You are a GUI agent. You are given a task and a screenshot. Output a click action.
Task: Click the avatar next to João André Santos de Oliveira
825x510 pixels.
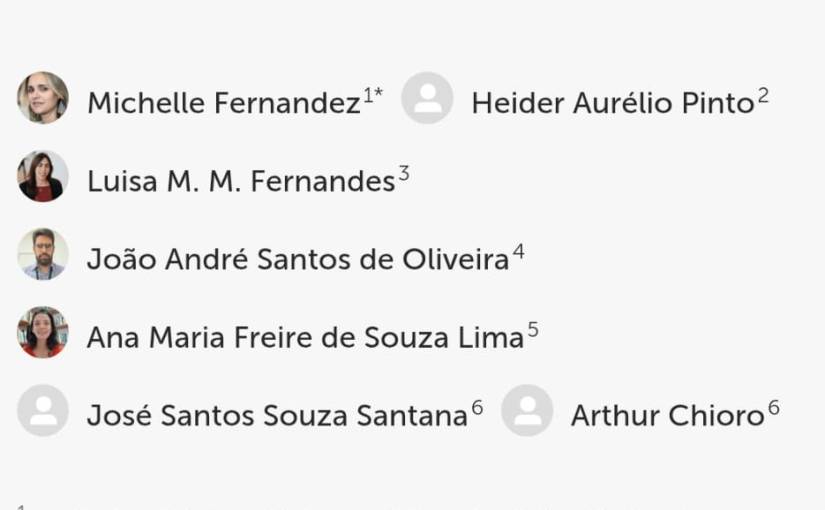(43, 255)
